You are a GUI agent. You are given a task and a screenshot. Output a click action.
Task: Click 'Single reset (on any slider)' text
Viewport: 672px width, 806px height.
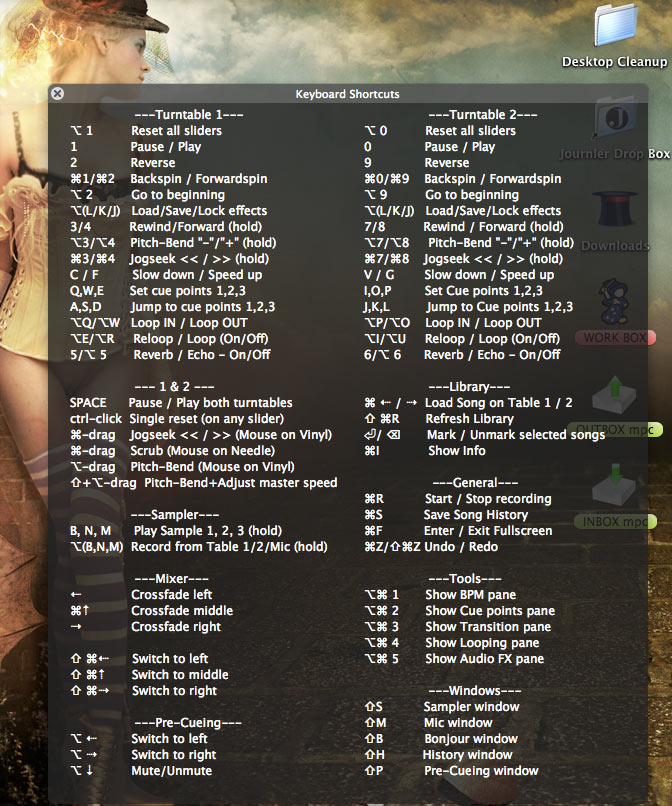pos(207,419)
